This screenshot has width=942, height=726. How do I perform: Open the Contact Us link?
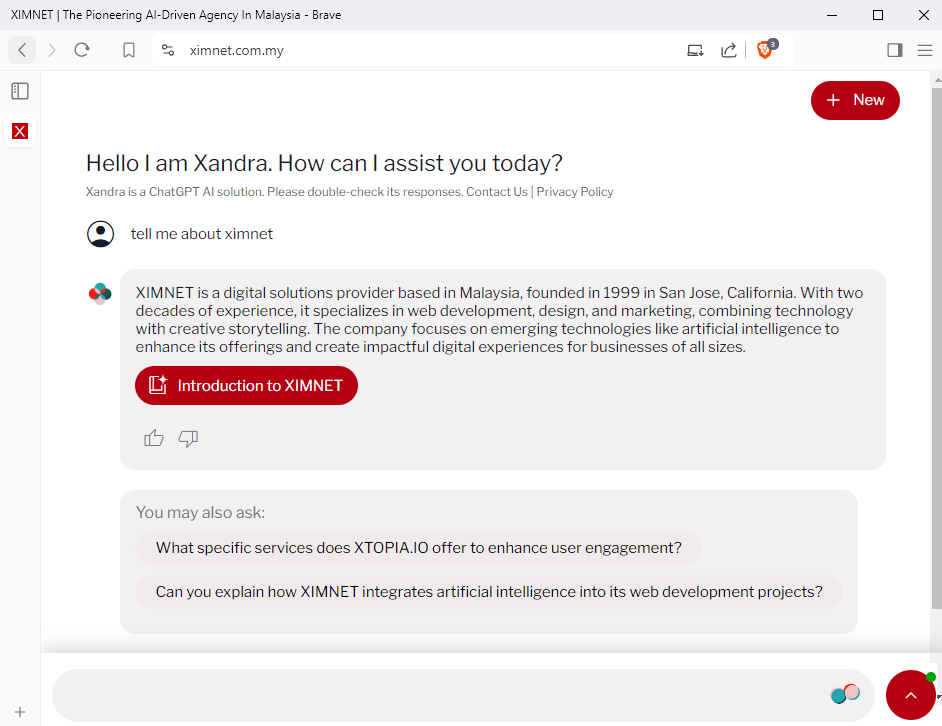click(x=497, y=192)
